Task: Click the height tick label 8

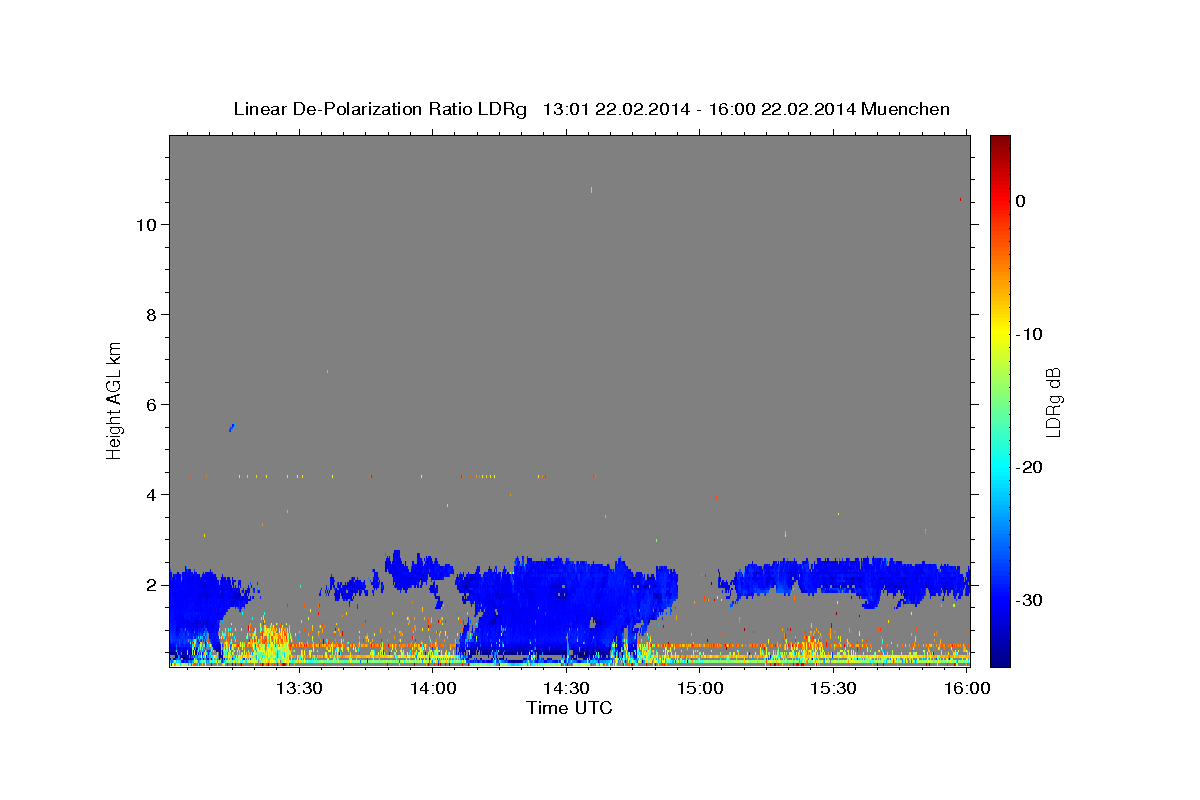Action: [149, 315]
